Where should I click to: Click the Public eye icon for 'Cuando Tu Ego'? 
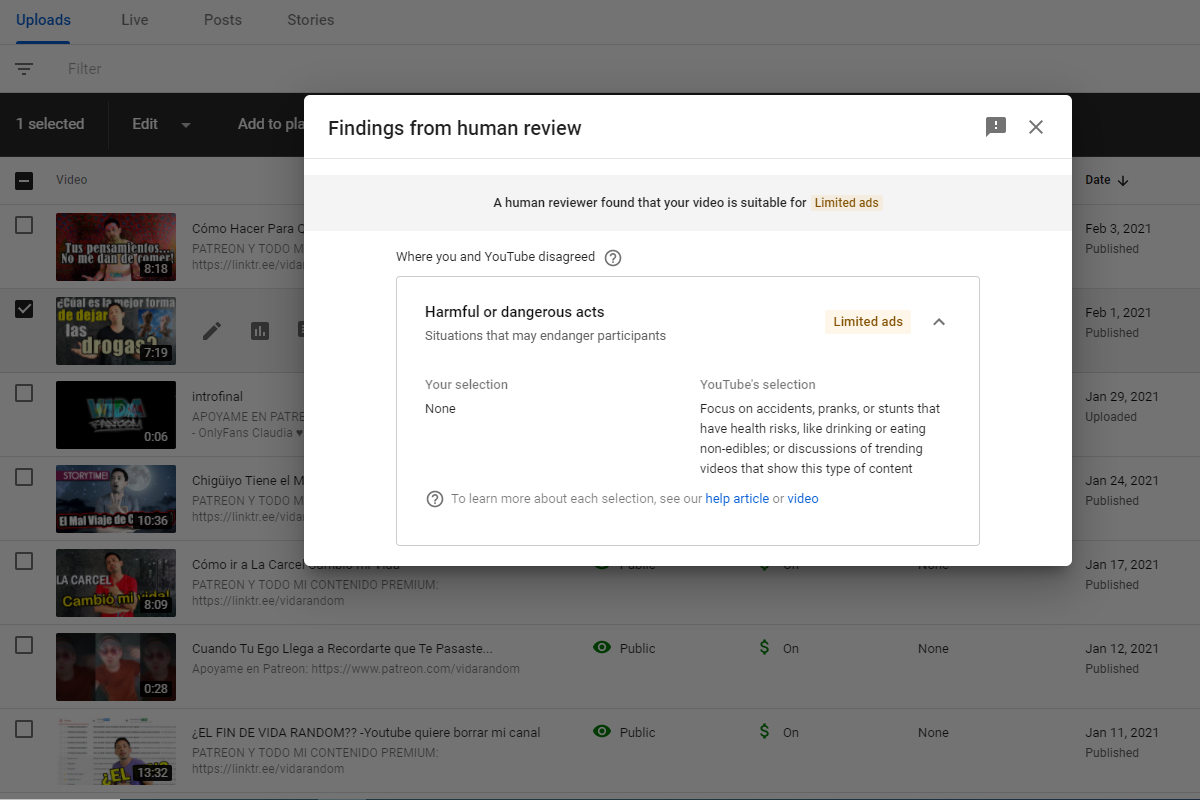[602, 648]
